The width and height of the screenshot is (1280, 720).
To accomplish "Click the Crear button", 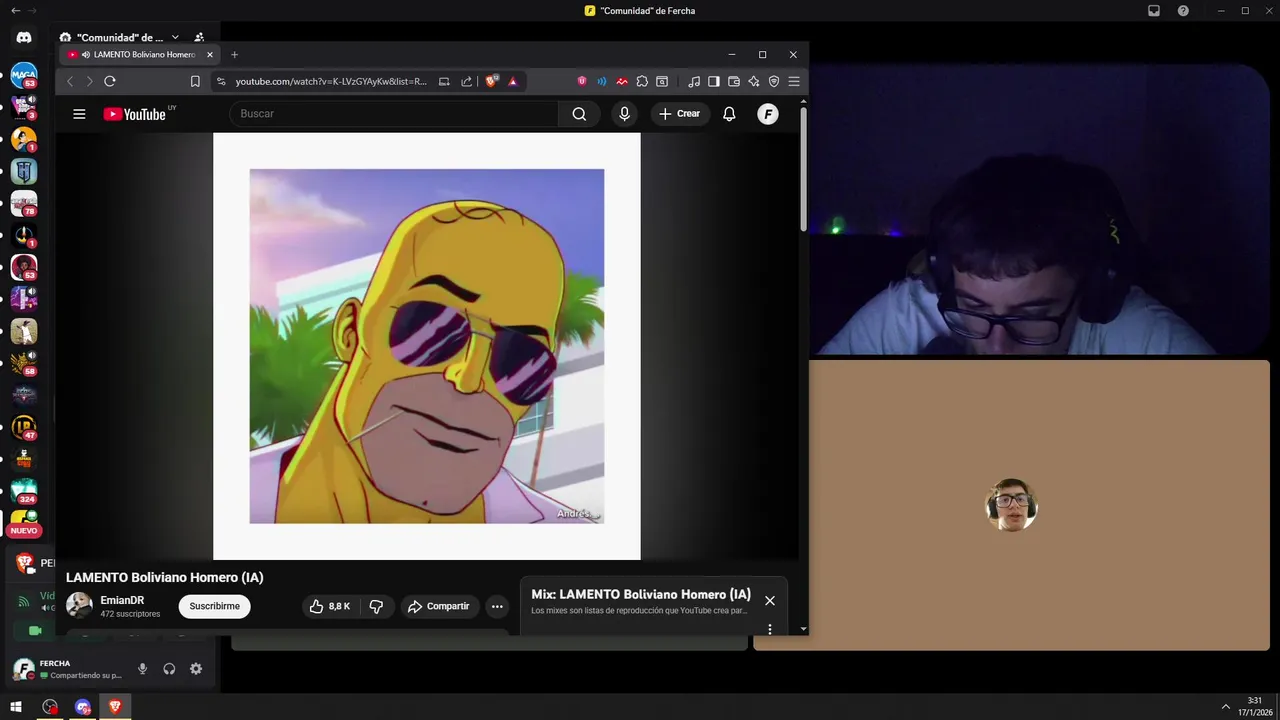I will click(x=680, y=114).
